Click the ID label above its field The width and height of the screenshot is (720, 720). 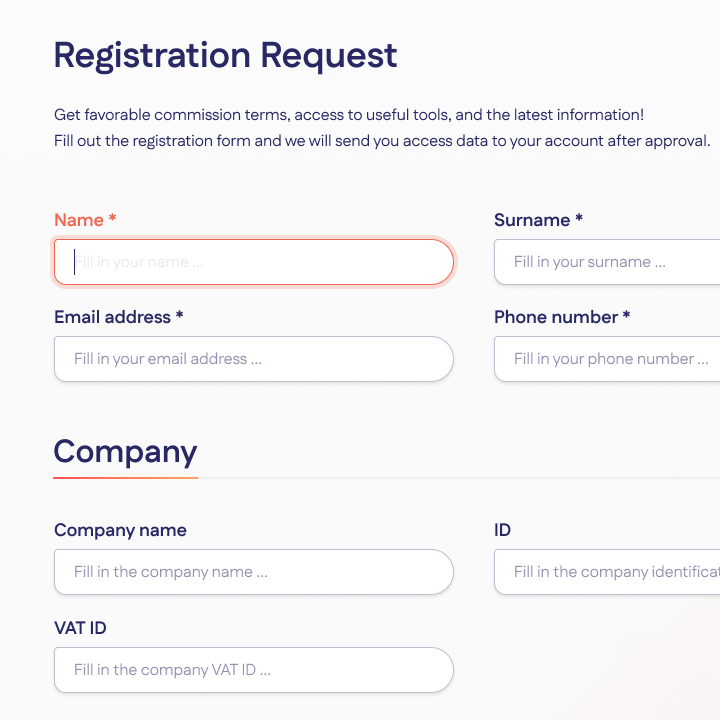click(502, 530)
